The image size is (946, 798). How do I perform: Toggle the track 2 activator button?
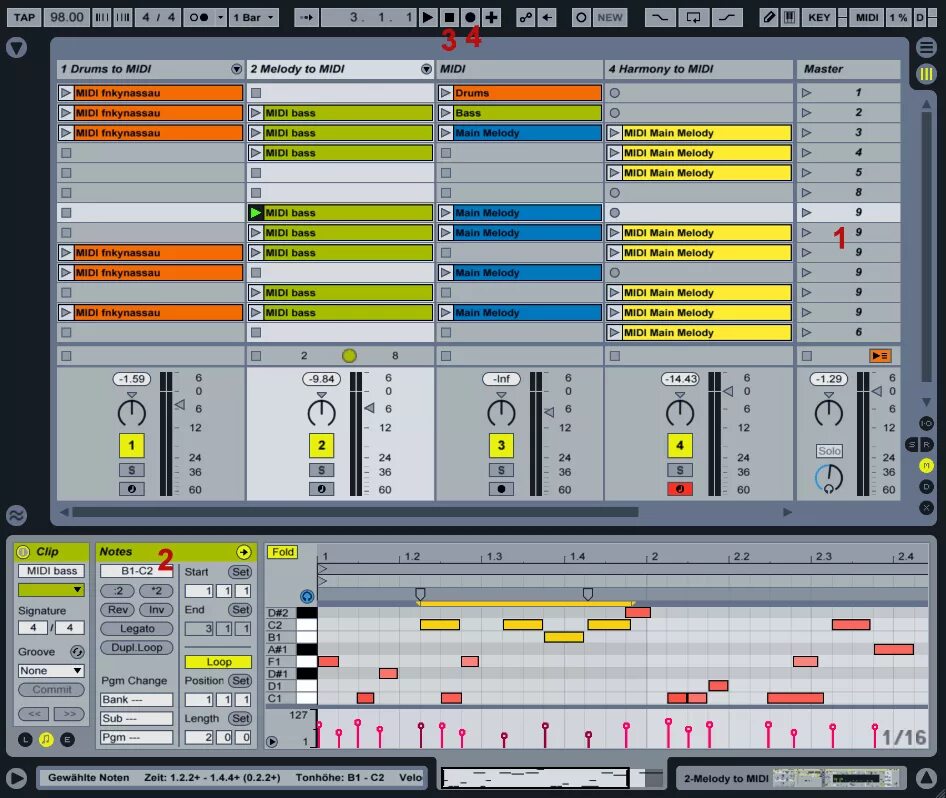tap(322, 446)
